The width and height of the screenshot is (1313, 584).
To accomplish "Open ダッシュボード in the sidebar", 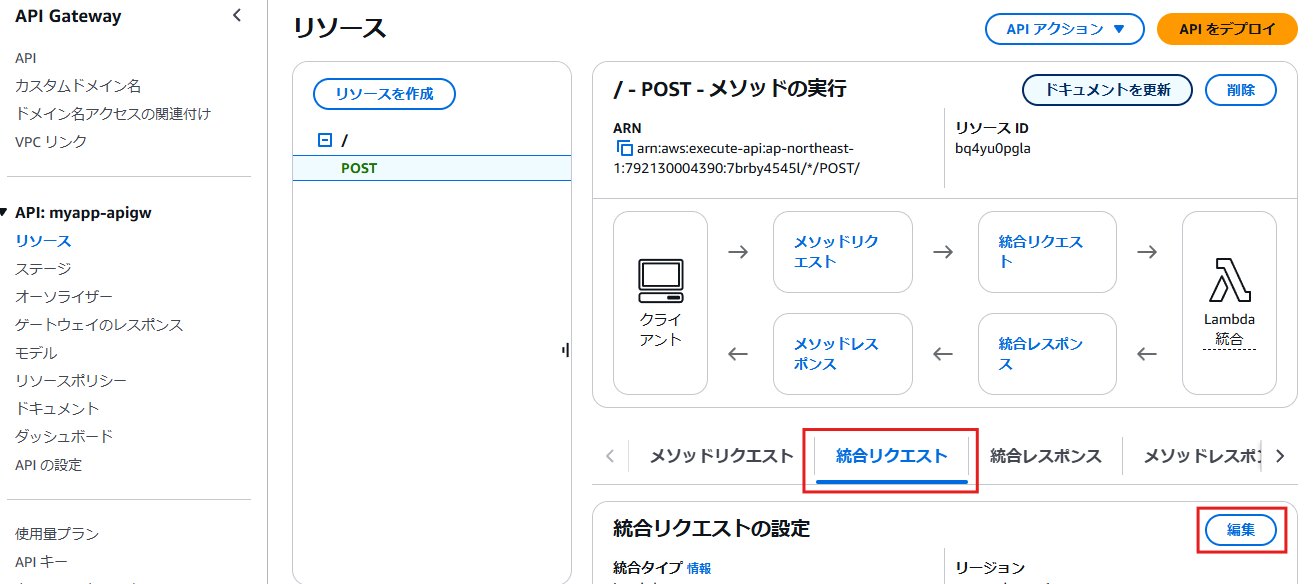I will click(x=64, y=437).
